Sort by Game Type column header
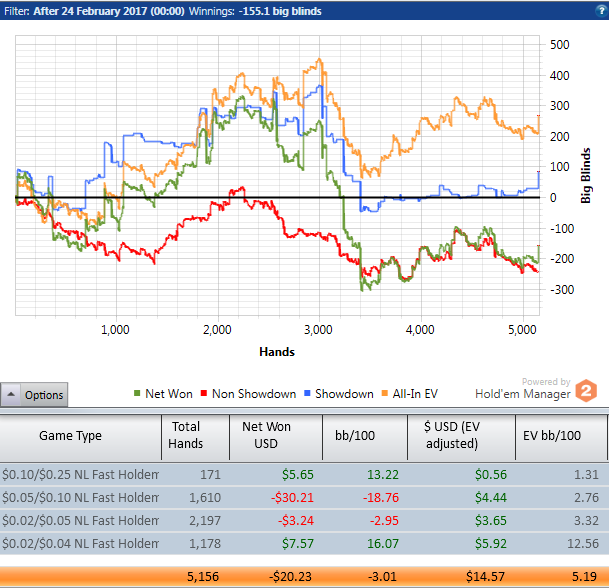The image size is (609, 588). coord(80,437)
